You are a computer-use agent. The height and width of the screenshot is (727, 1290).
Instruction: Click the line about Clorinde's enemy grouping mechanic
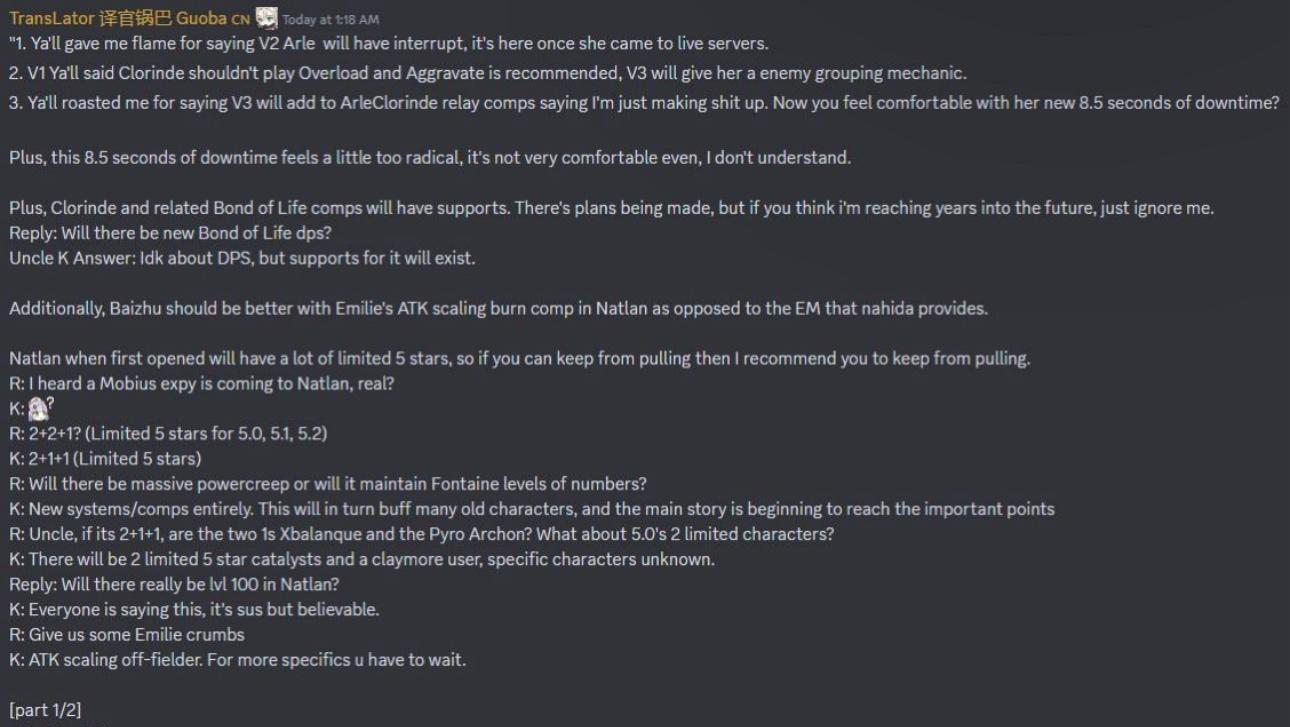pos(487,73)
